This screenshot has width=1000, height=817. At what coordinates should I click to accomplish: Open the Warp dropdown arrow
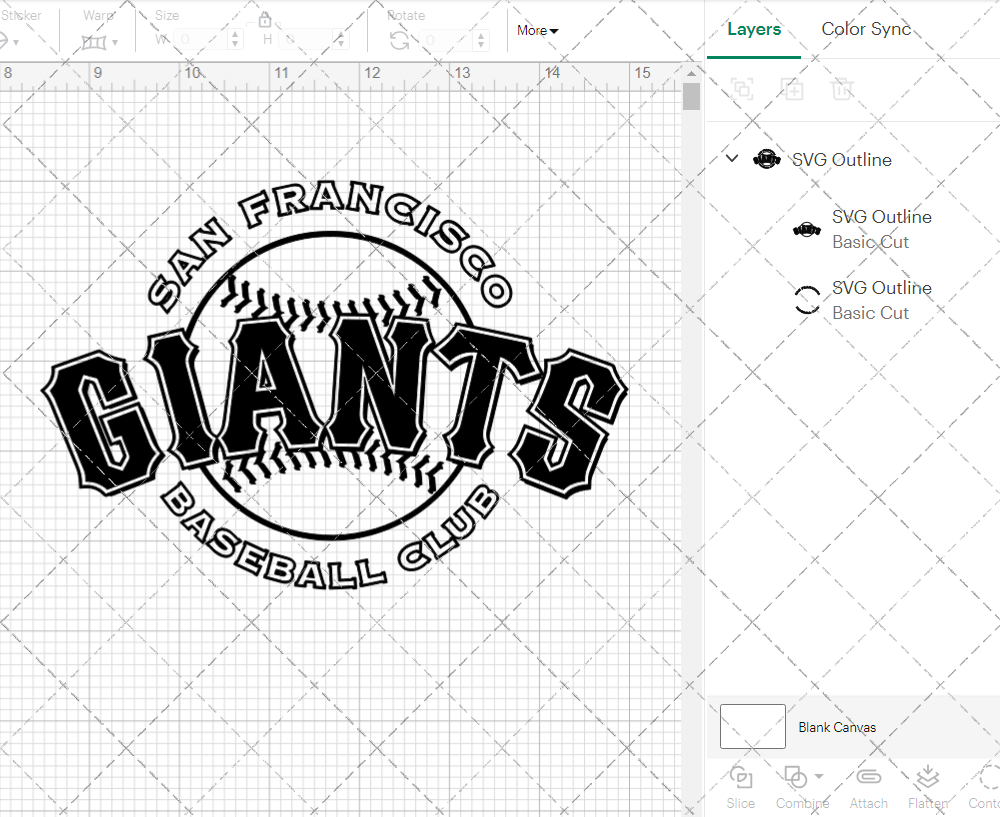coord(115,43)
